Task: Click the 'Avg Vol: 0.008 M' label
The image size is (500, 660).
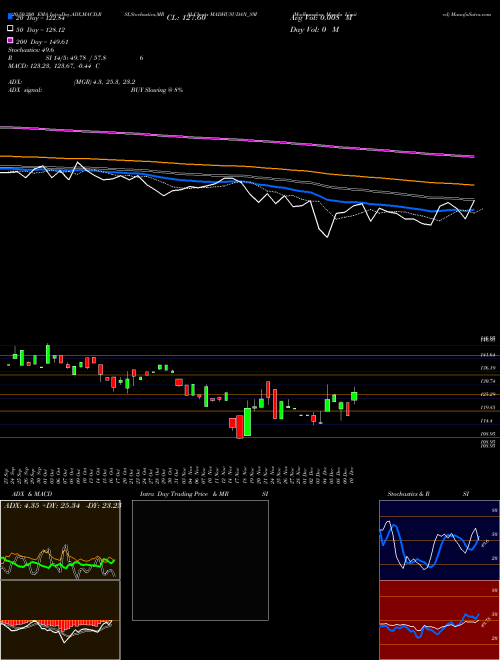Action: (x=321, y=18)
